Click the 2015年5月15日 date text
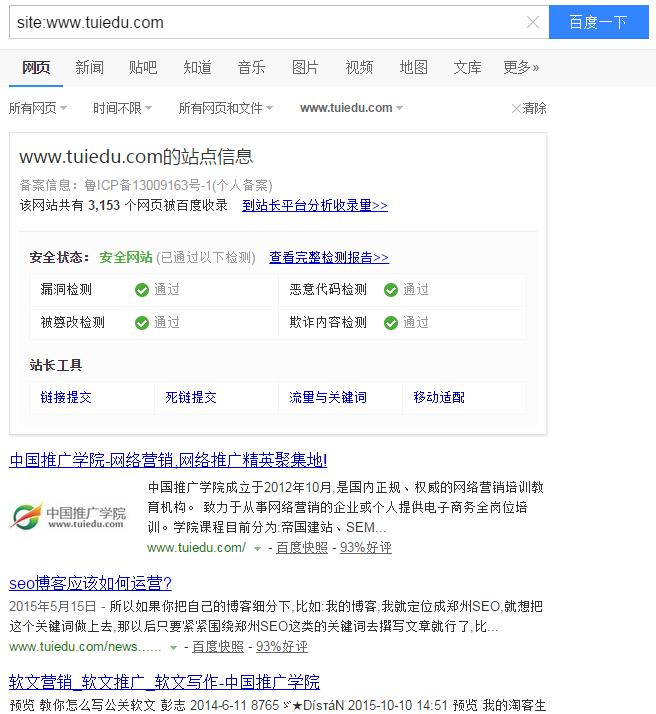 point(53,607)
